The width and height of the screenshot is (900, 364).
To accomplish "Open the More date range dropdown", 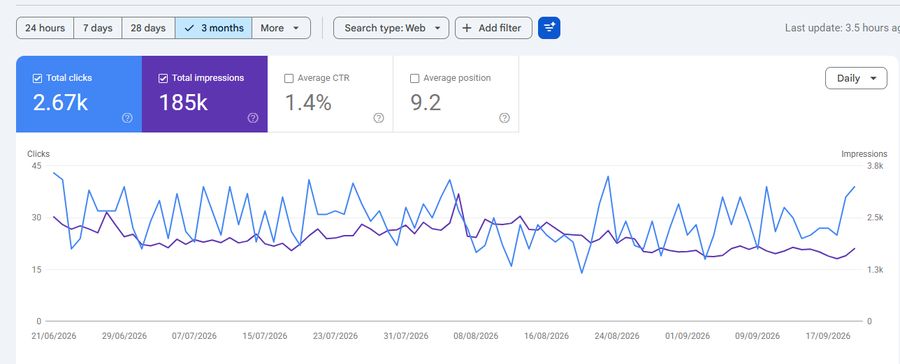I will (281, 28).
